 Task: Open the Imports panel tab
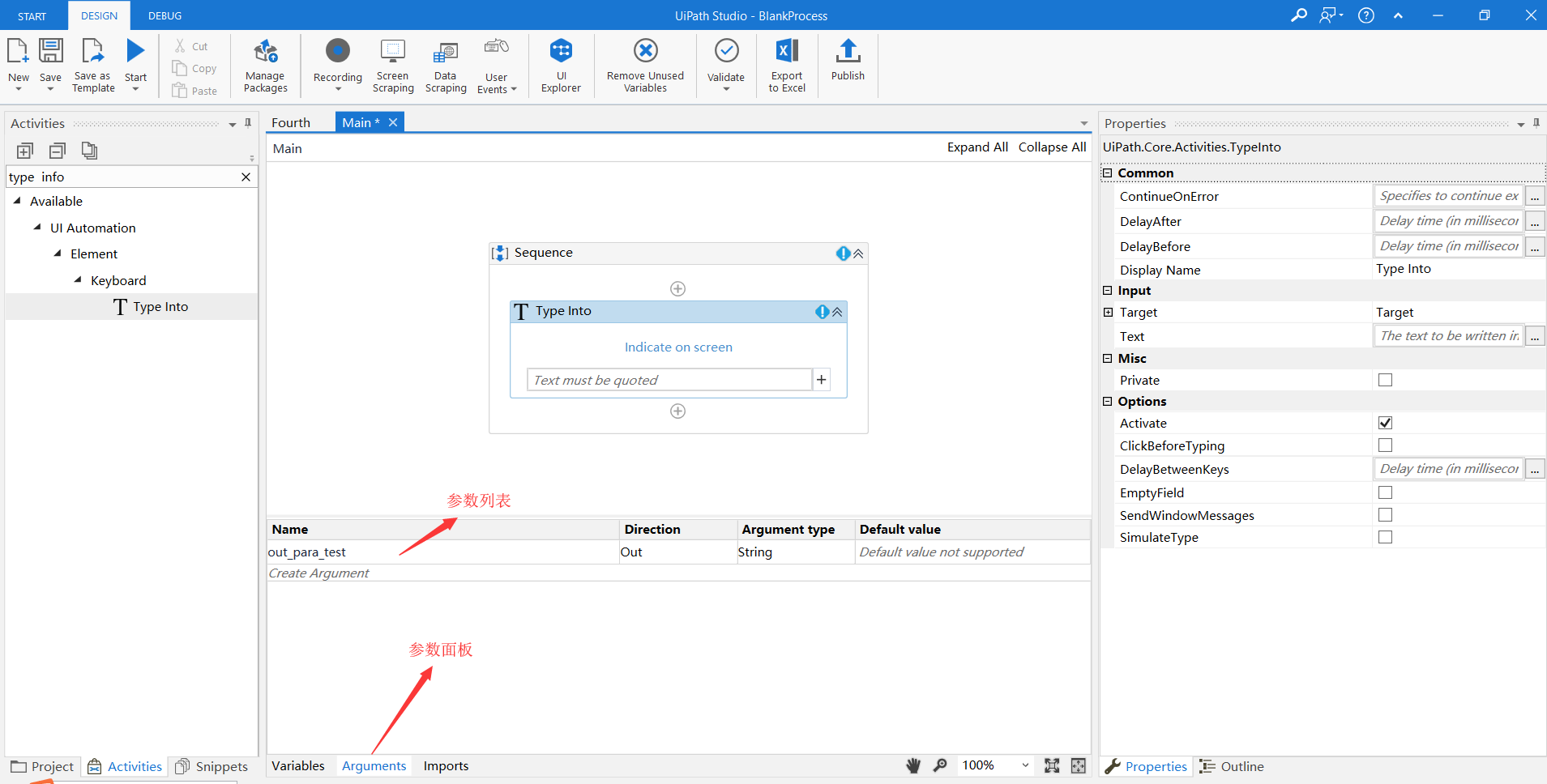pos(446,765)
